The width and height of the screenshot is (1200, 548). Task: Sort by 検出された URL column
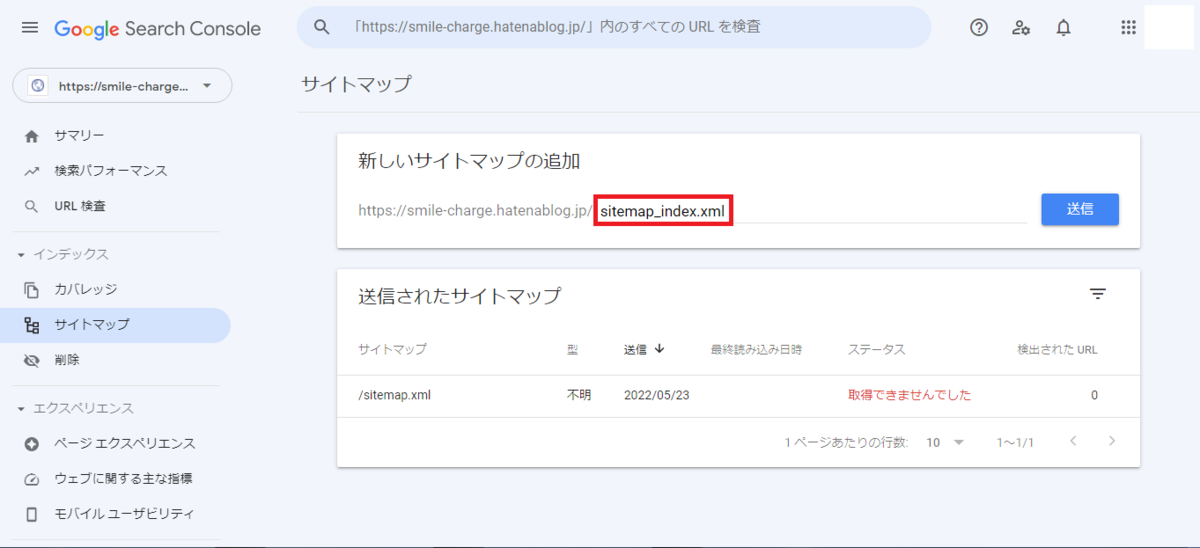(1057, 350)
